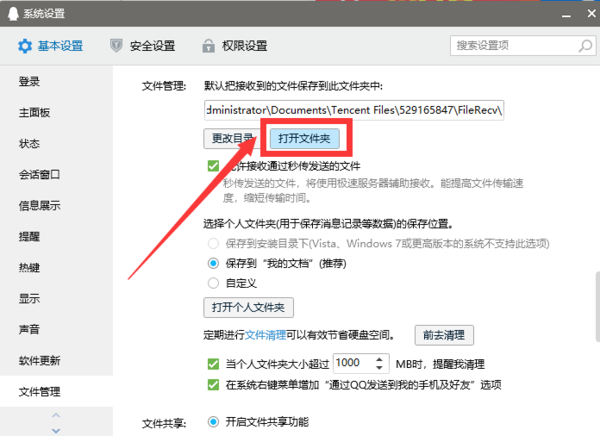Screen dimensions: 600x436
Task: Open the 基本设置 tab
Action: pyautogui.click(x=51, y=46)
